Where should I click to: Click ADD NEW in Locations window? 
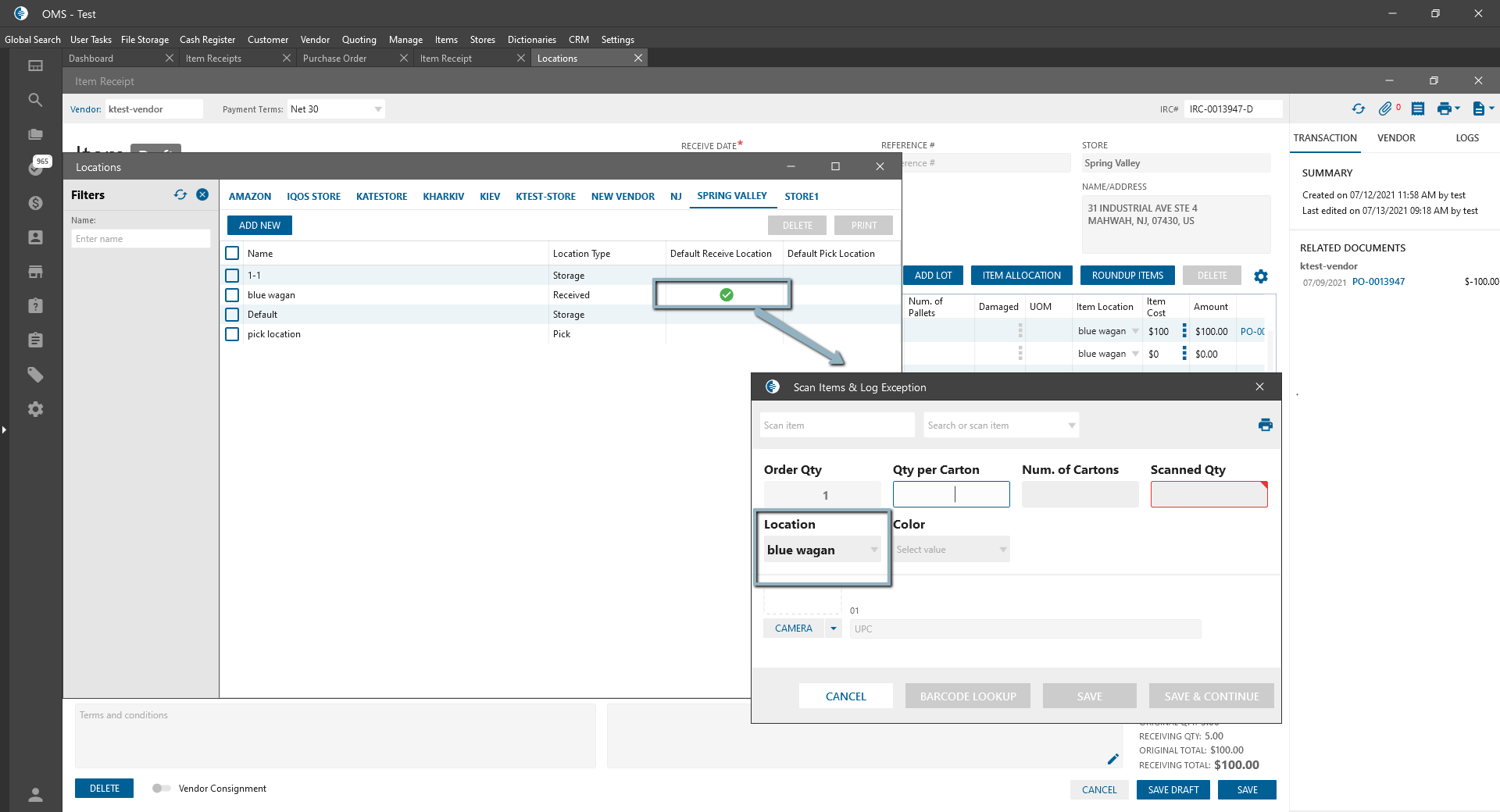coord(259,226)
